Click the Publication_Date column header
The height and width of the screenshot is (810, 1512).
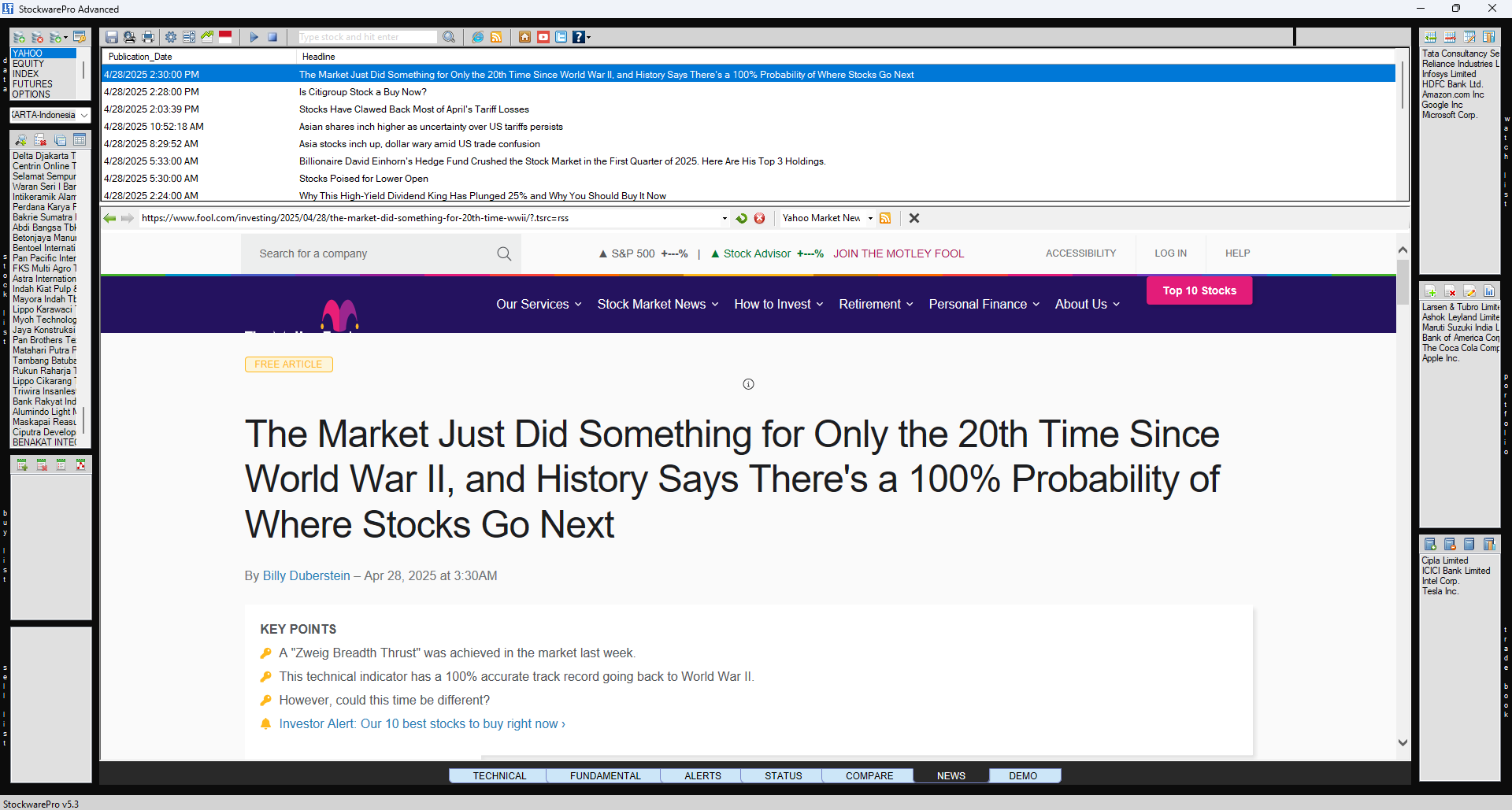[199, 57]
